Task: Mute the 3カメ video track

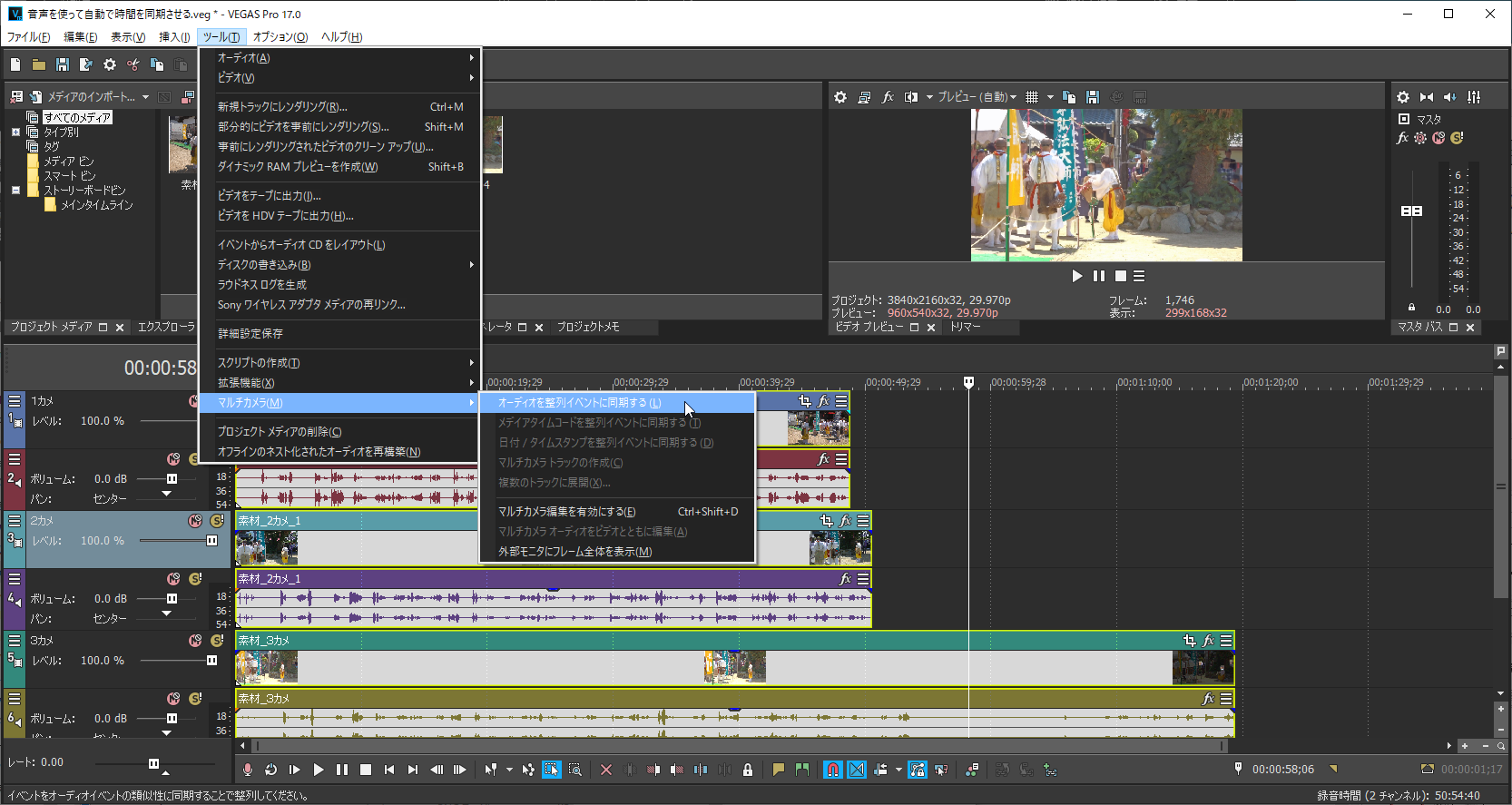Action: tap(195, 641)
